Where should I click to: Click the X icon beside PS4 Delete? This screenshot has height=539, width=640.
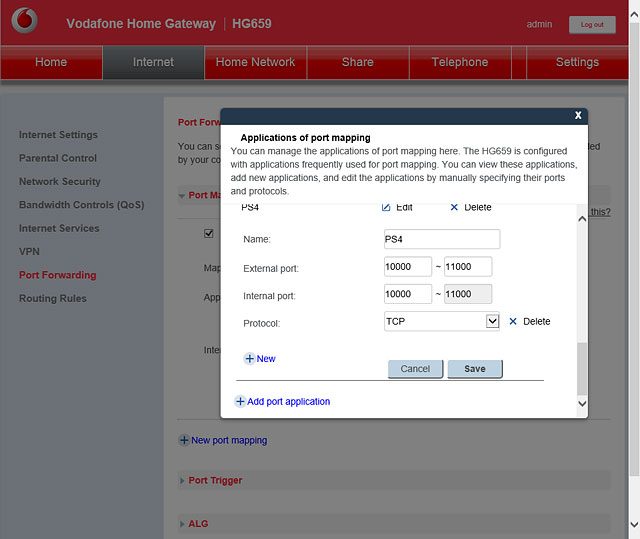click(x=454, y=207)
